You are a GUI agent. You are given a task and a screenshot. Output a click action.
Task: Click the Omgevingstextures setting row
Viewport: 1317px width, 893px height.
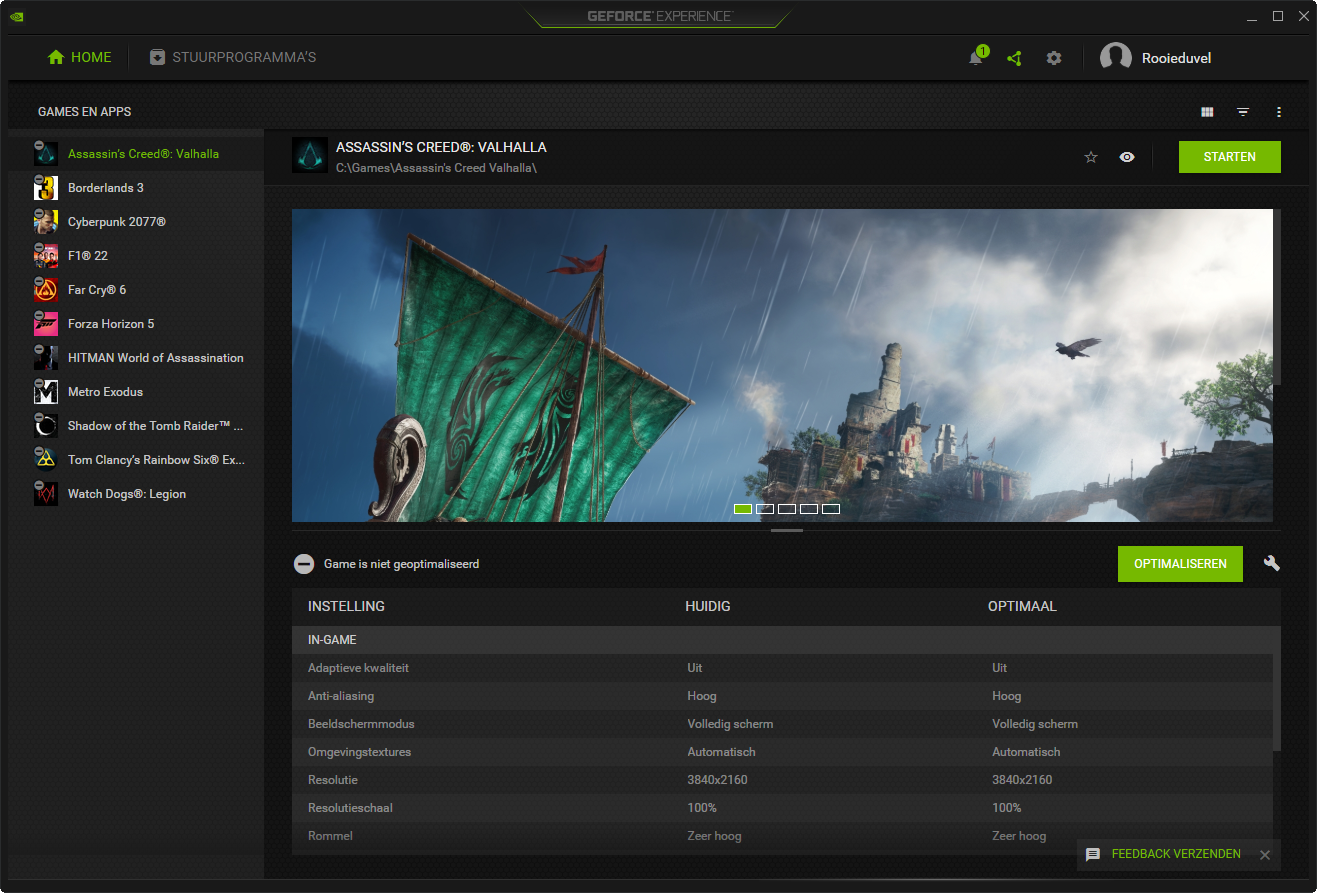coord(782,752)
